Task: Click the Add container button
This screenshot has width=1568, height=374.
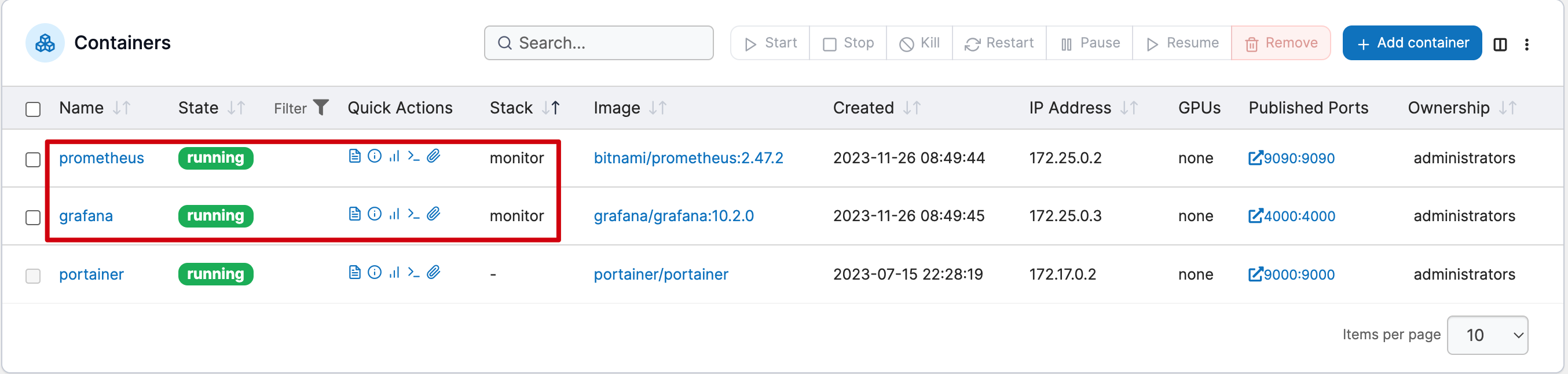Action: [1412, 43]
